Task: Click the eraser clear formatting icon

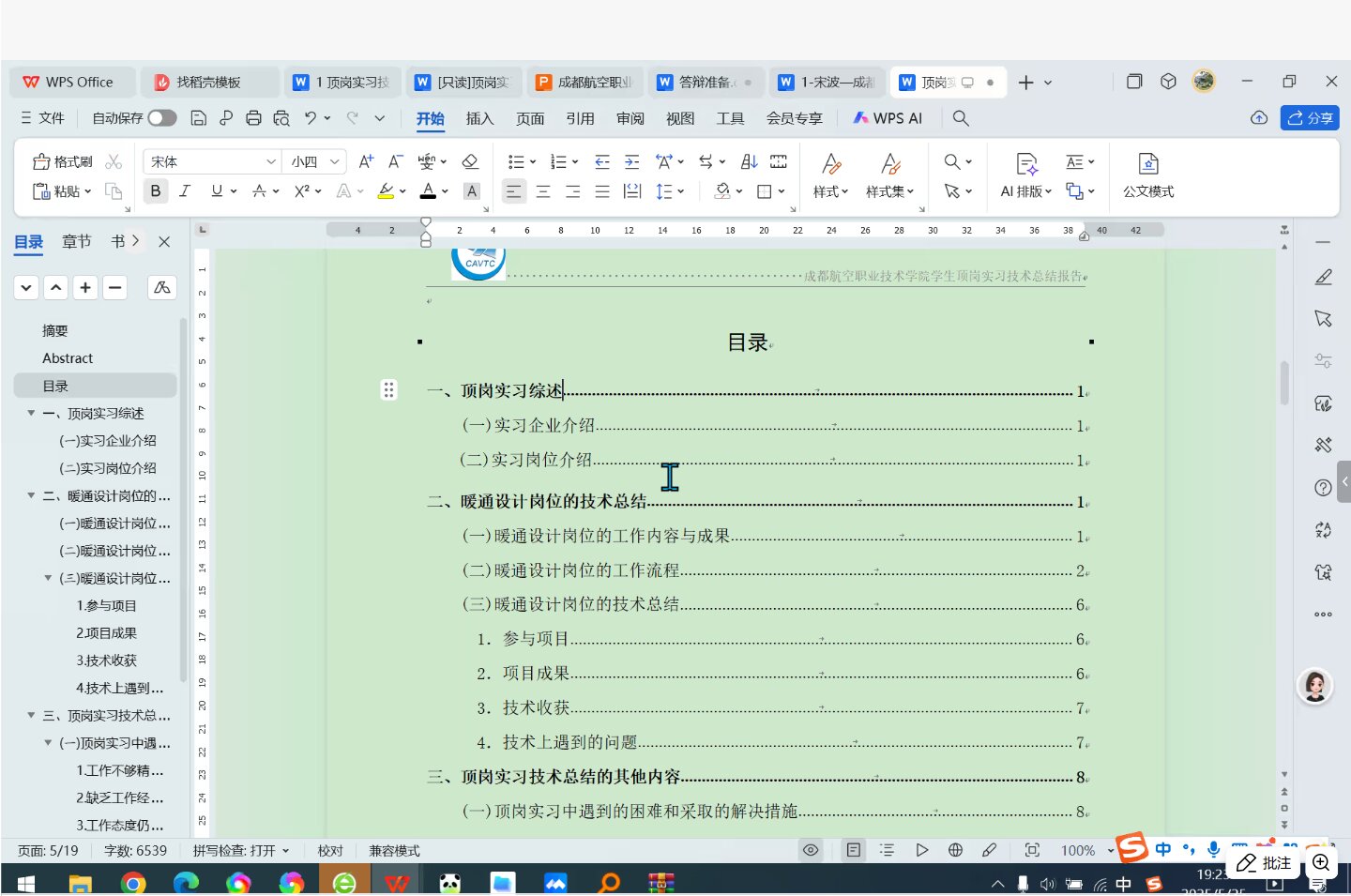Action: pos(471,161)
